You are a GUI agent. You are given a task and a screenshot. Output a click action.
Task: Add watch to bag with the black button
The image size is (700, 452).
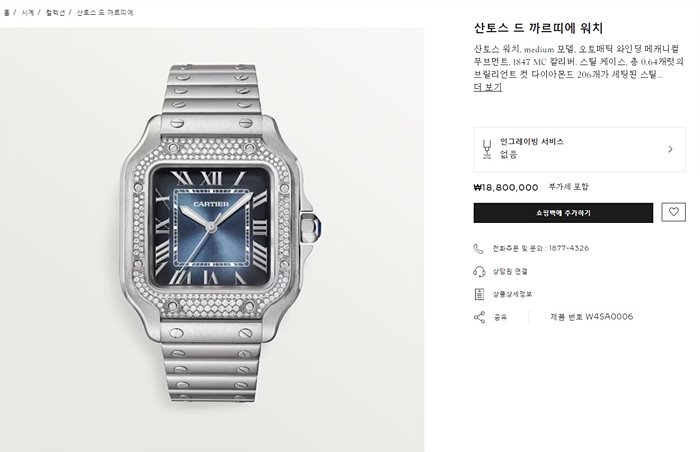563,213
